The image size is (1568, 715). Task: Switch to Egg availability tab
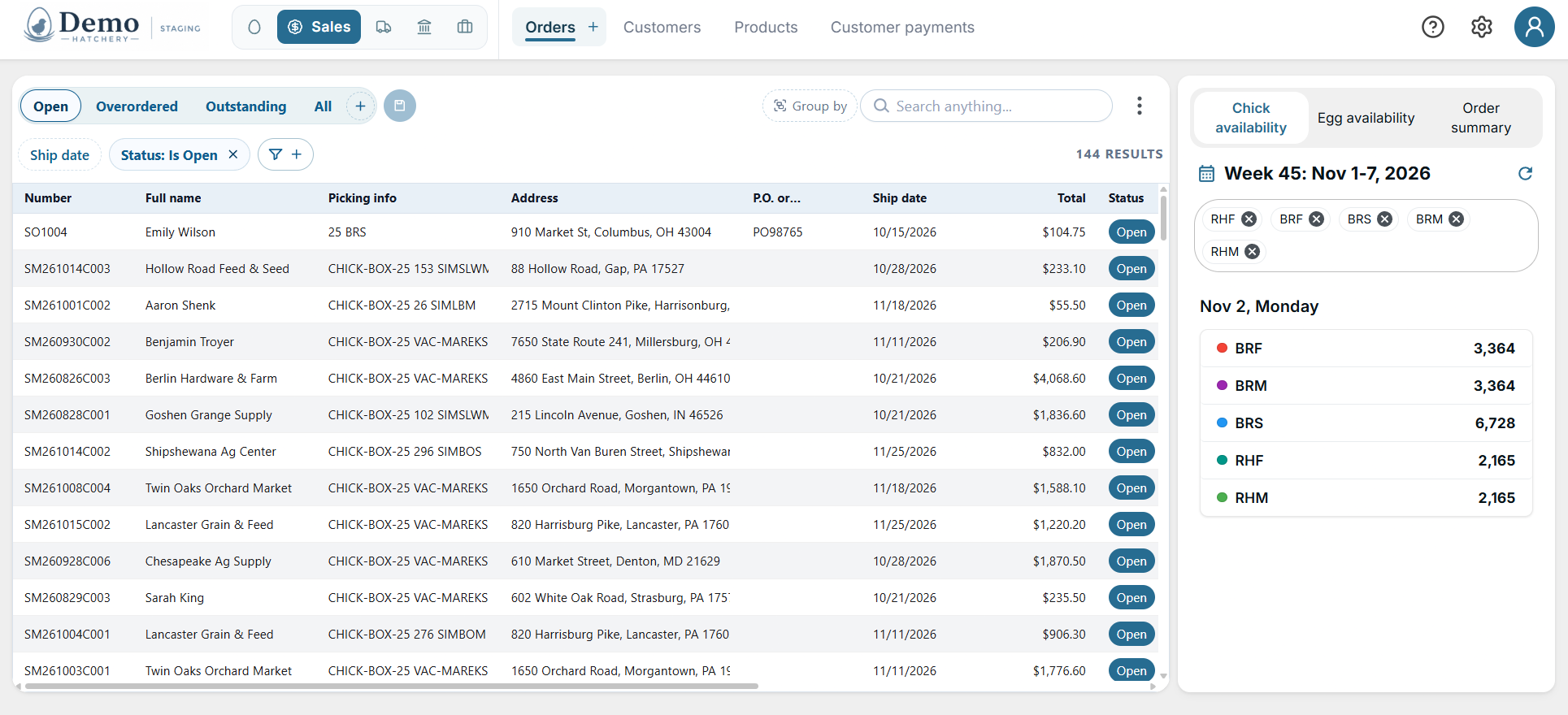[x=1366, y=118]
